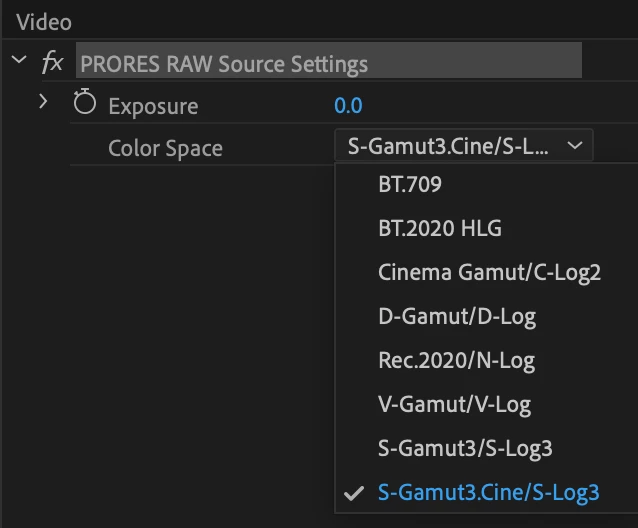Choose Rec.2020/N-Log option
Viewport: 638px width, 528px height.
pos(456,360)
